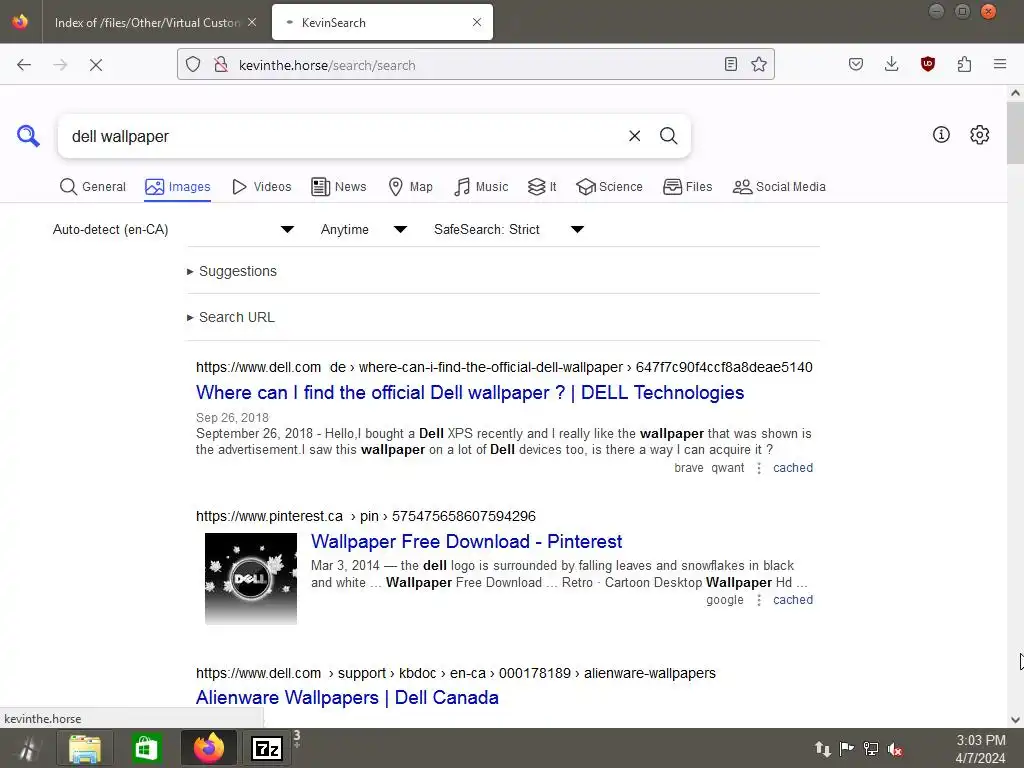Screen dimensions: 1024x768
Task: Toggle reader view in address bar
Action: 731,64
